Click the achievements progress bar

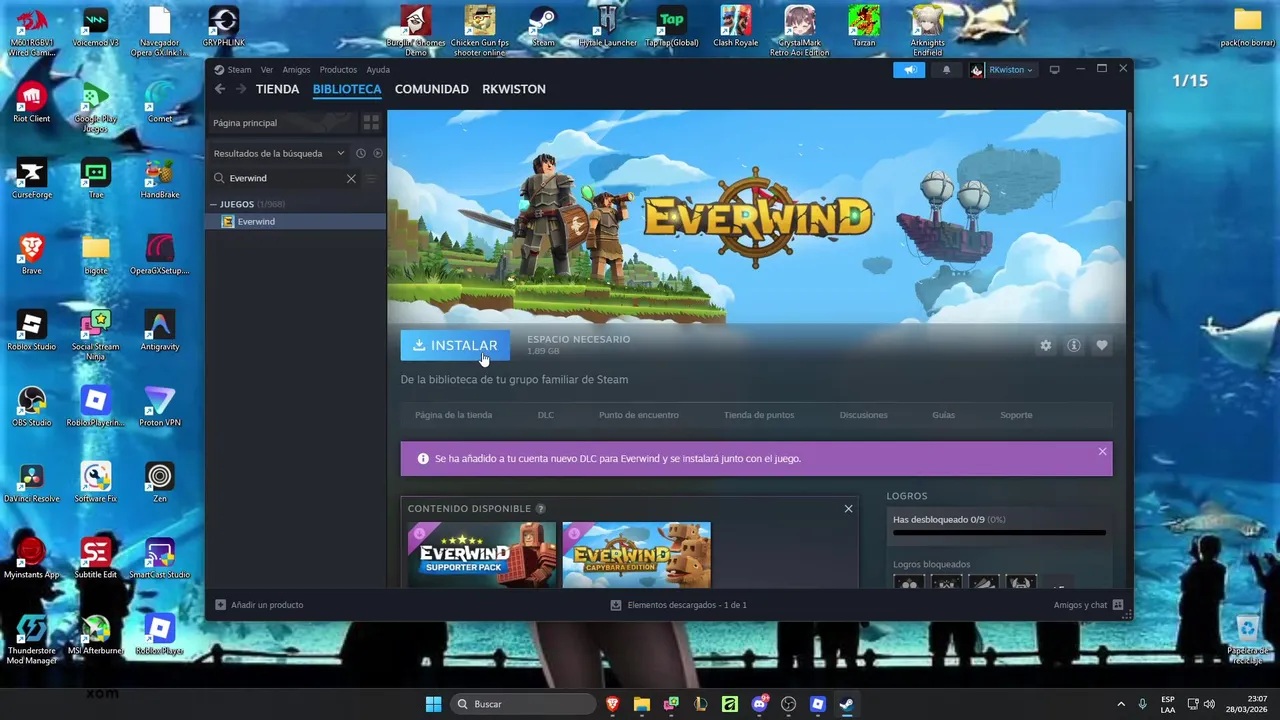pyautogui.click(x=999, y=533)
